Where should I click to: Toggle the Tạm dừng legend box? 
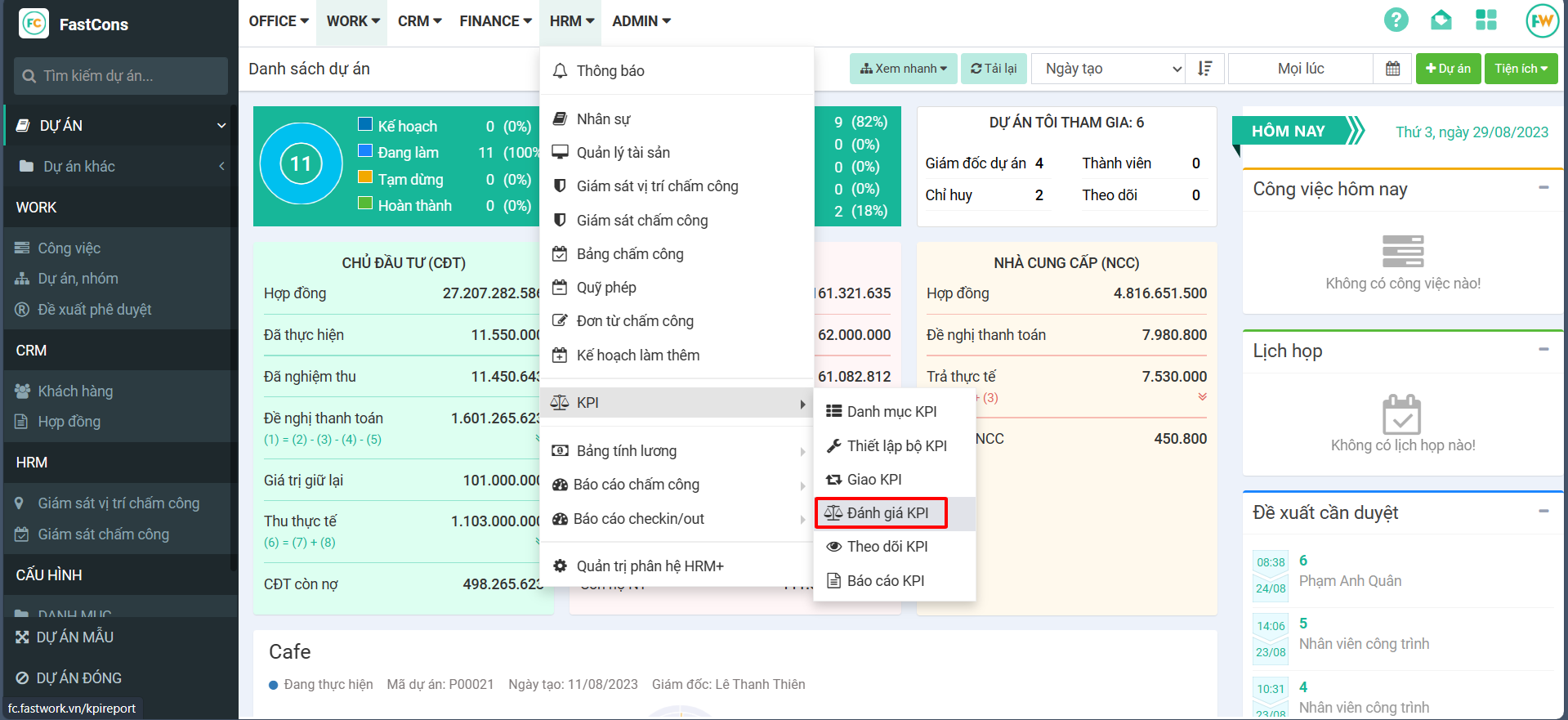click(365, 177)
